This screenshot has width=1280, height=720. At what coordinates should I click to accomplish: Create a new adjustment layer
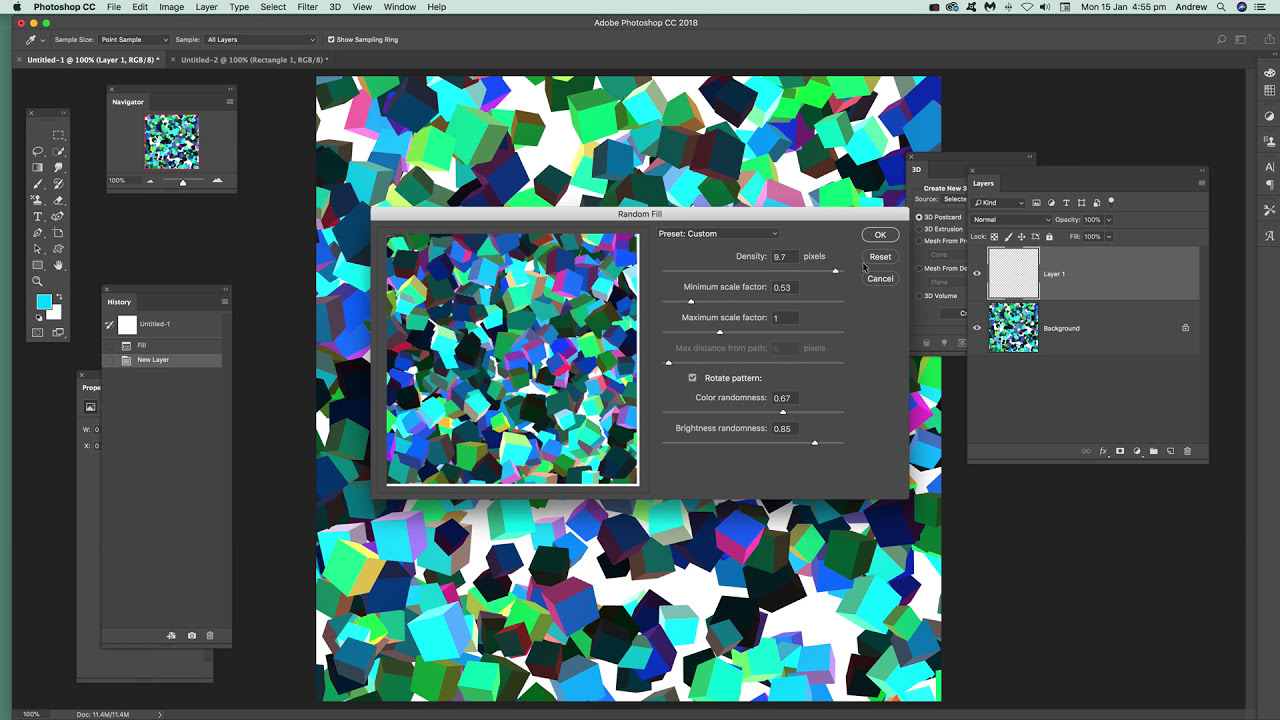click(x=1137, y=451)
